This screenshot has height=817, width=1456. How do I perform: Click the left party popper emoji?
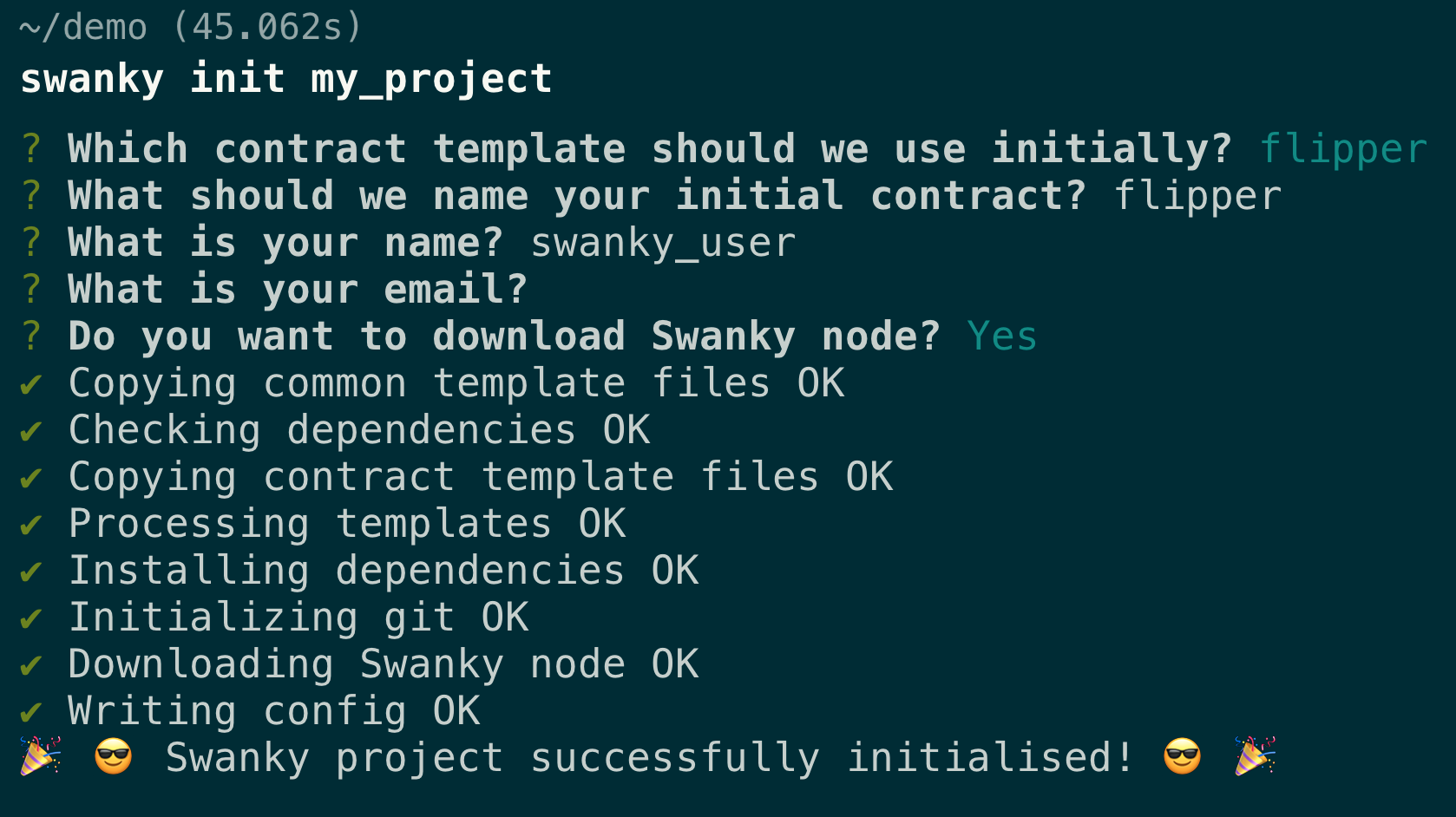(x=41, y=756)
